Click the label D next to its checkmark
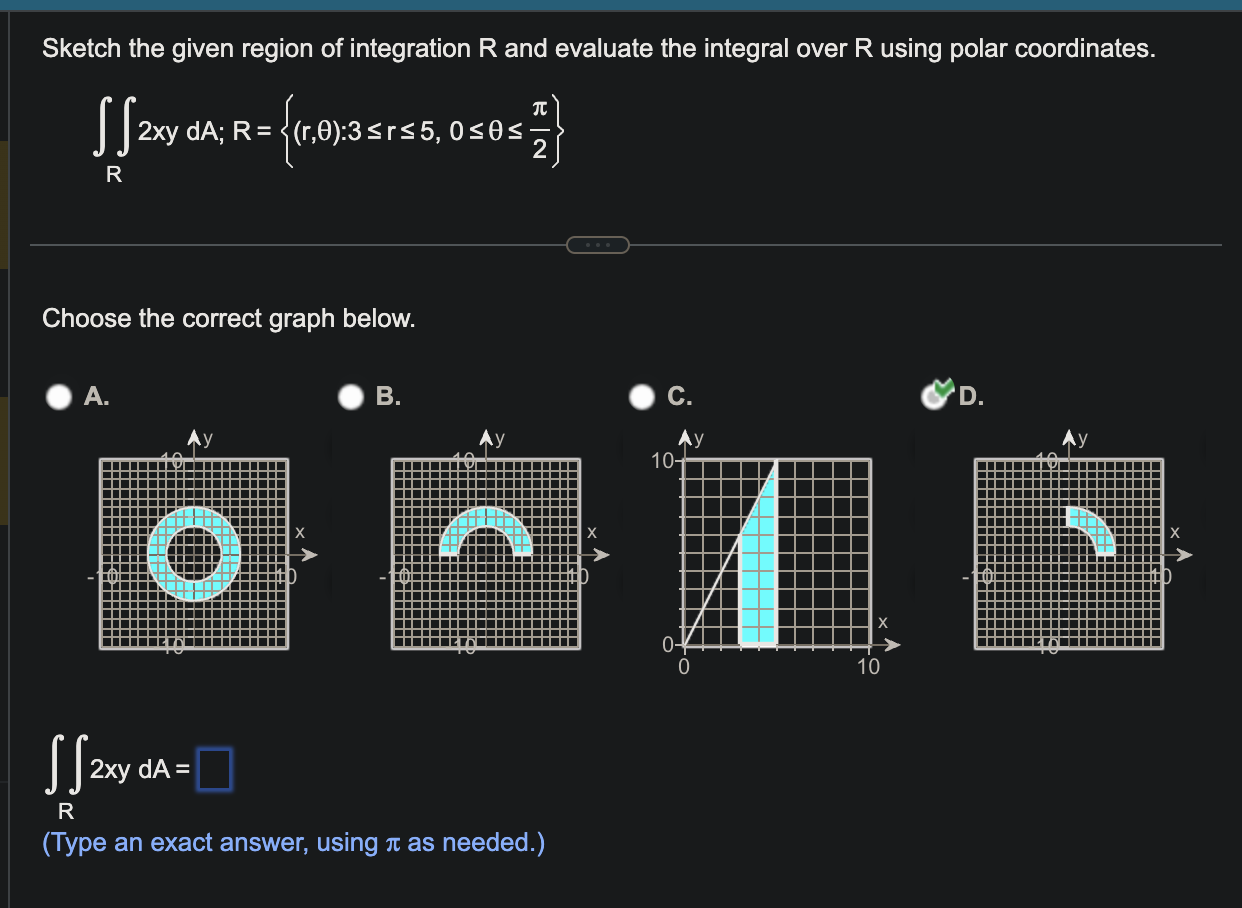 tap(967, 396)
